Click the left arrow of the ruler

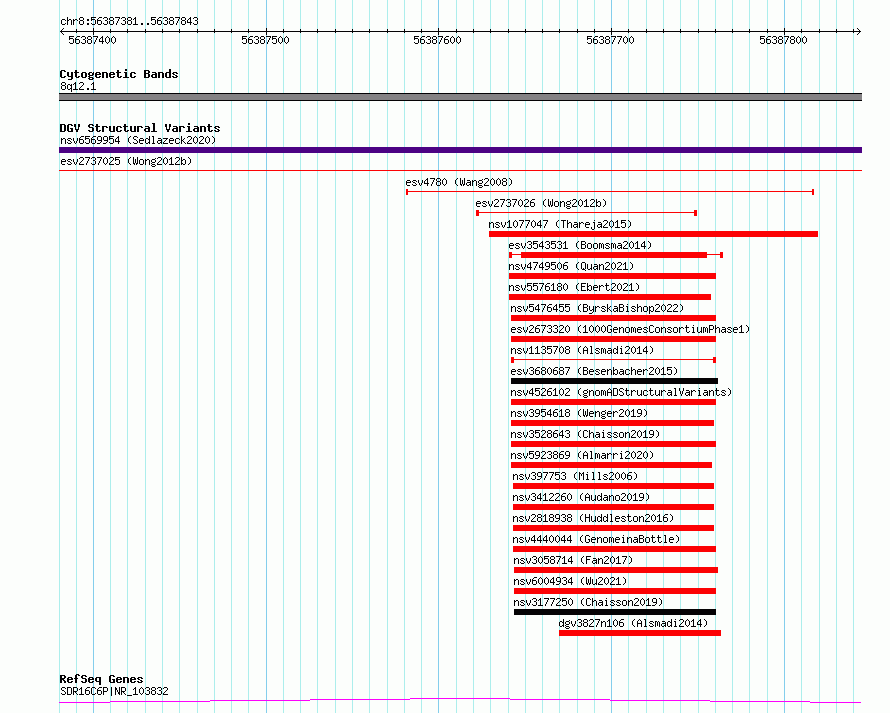[x=62, y=32]
